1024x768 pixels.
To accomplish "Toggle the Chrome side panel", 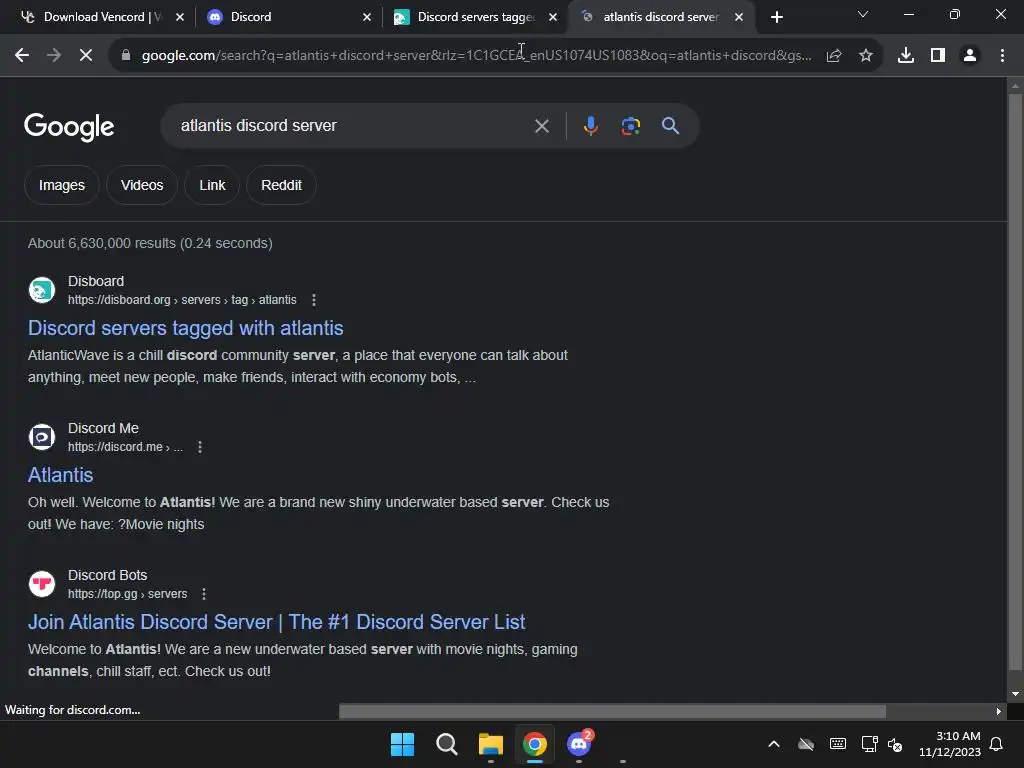I will coord(938,56).
